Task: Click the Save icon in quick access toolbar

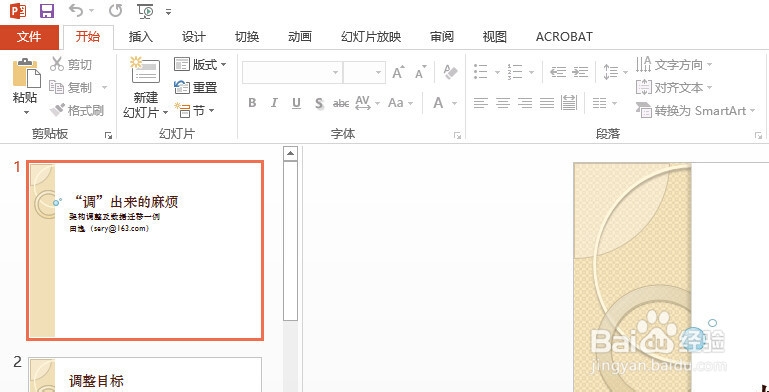Action: pos(47,11)
